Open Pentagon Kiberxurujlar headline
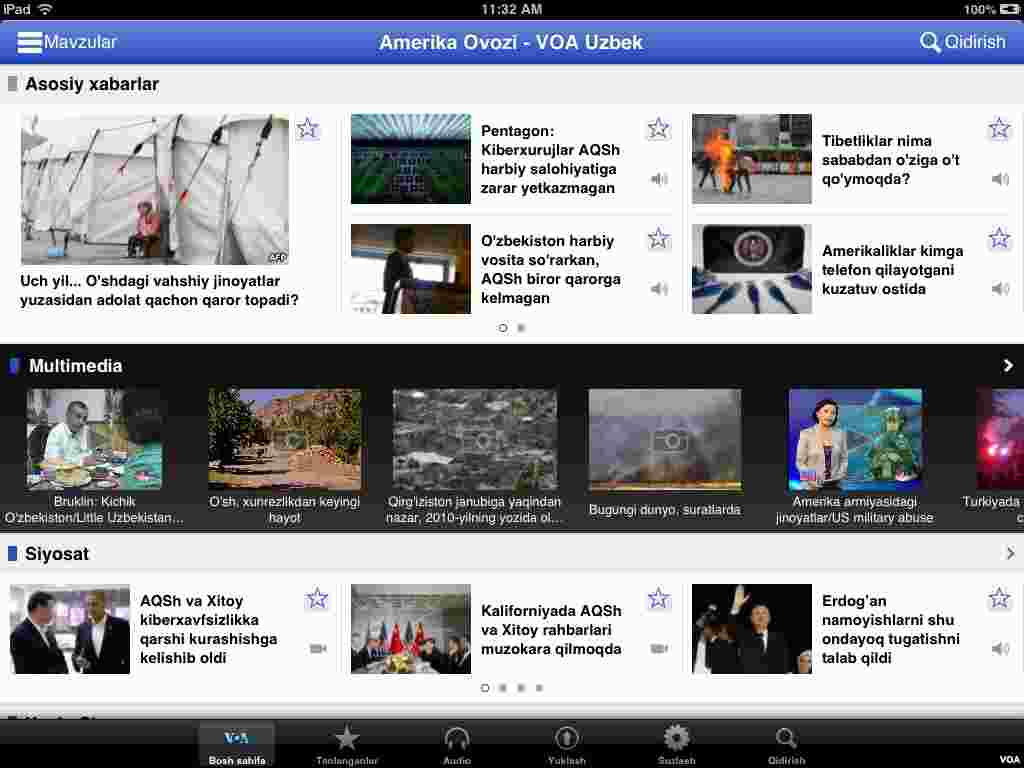 550,159
